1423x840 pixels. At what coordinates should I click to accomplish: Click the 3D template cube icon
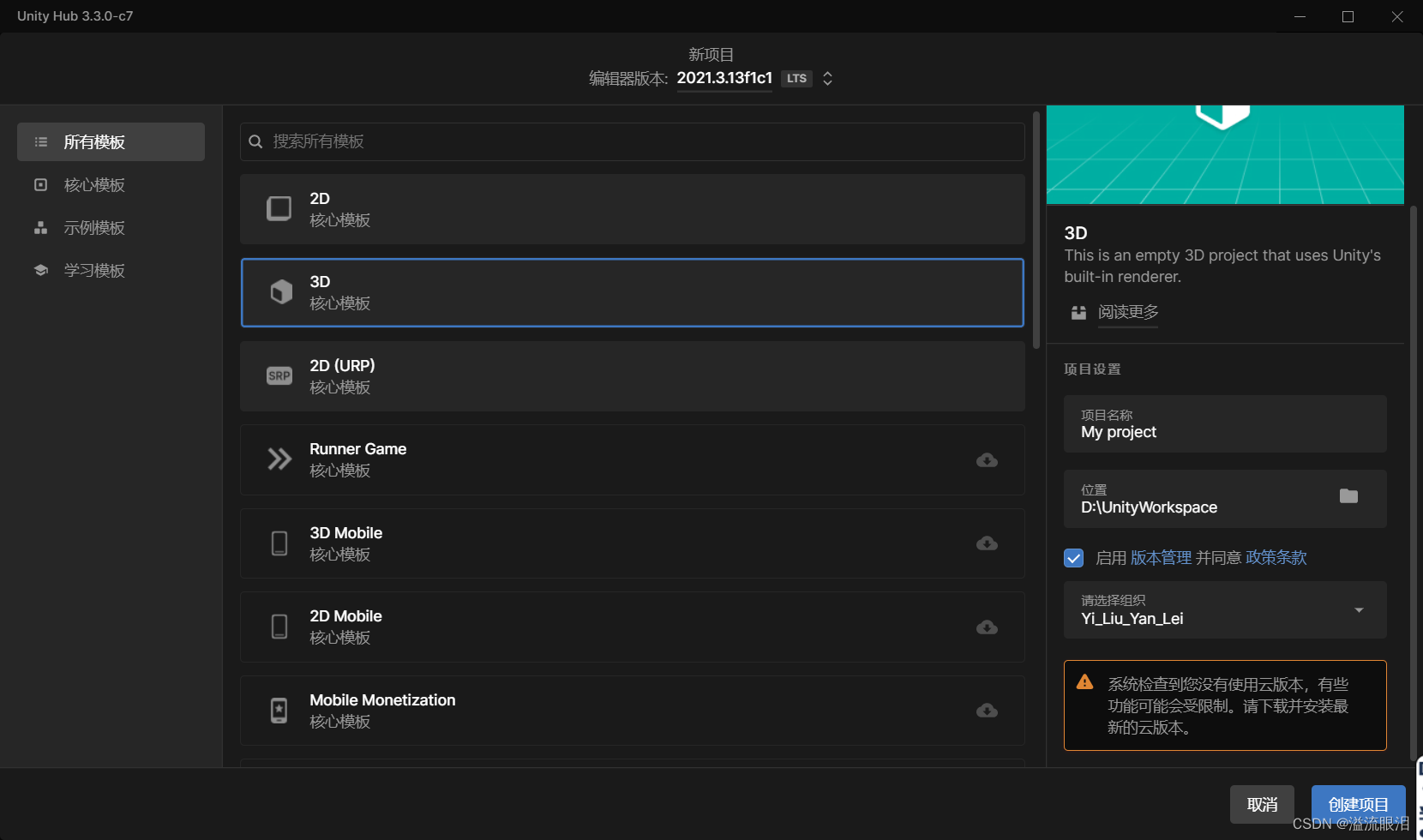click(x=281, y=292)
